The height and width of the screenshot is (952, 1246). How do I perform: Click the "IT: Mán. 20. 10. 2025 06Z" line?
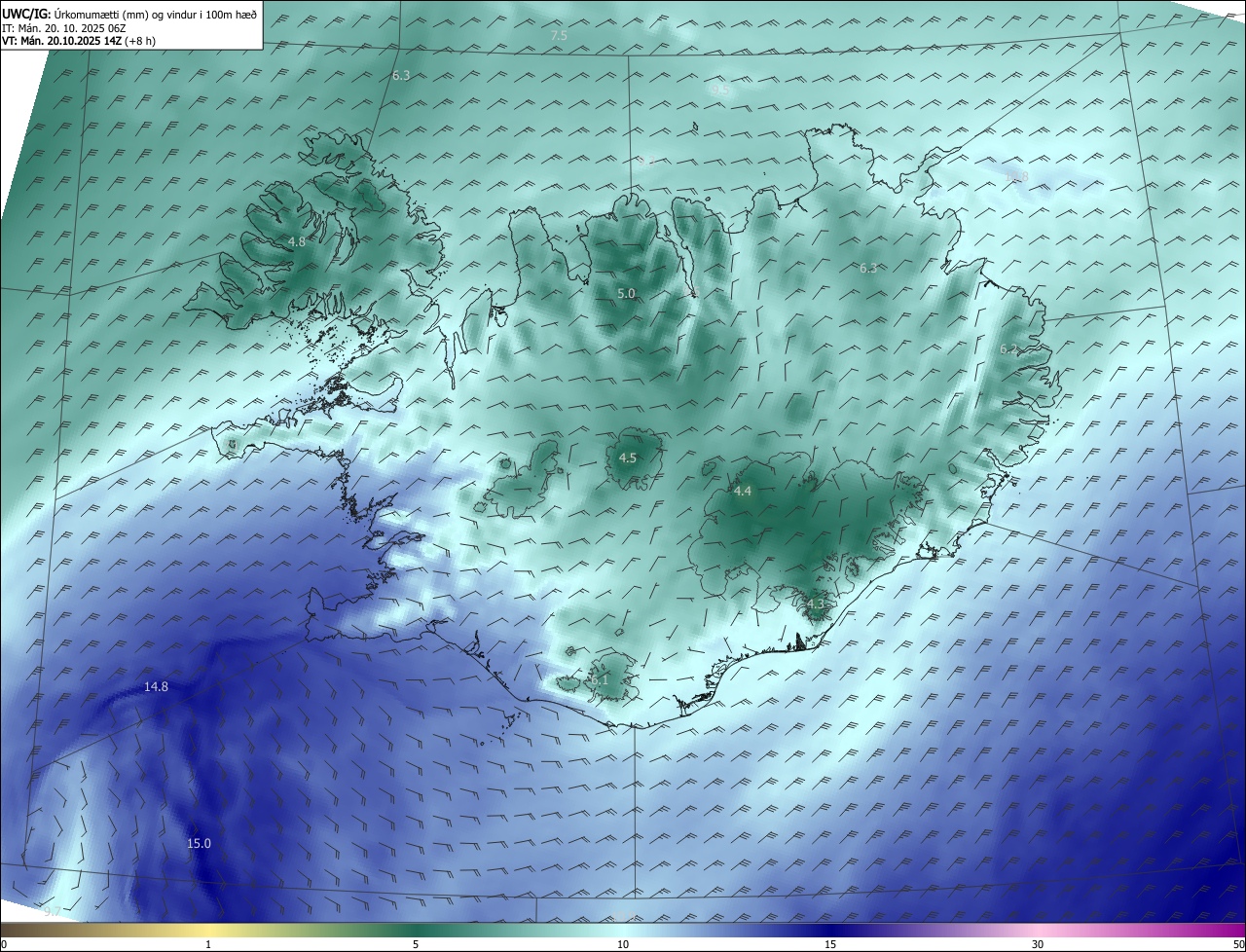64,28
